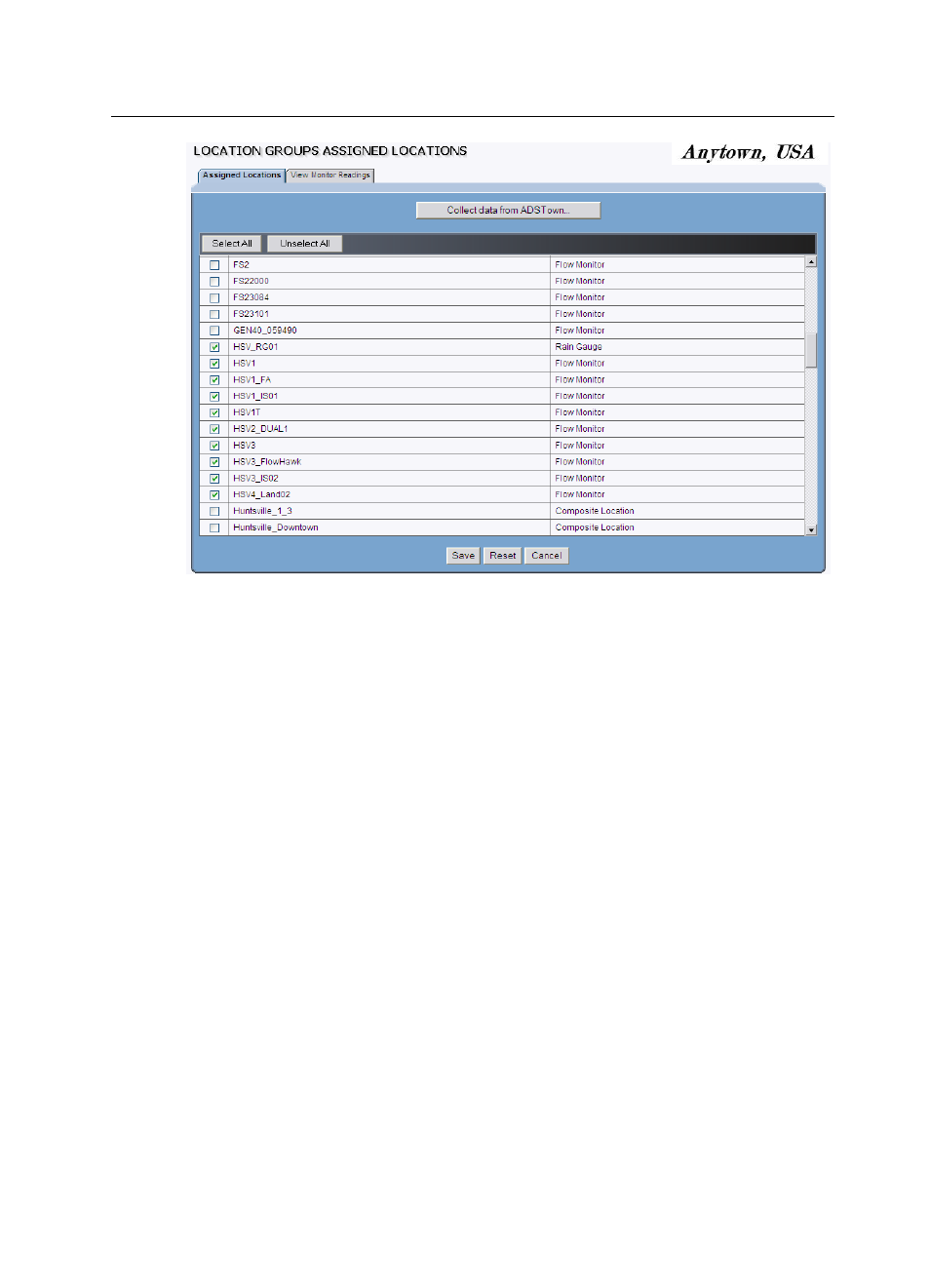The width and height of the screenshot is (930, 1288).
Task: Disable the HSV3_IS02 checkbox
Action: 214,479
